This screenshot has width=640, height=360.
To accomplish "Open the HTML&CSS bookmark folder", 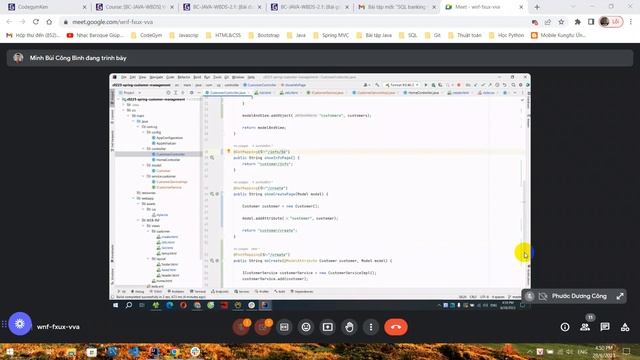I will point(223,36).
